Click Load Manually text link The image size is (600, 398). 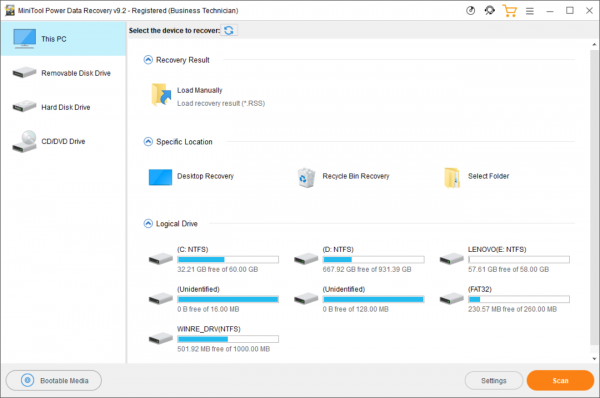coord(199,90)
